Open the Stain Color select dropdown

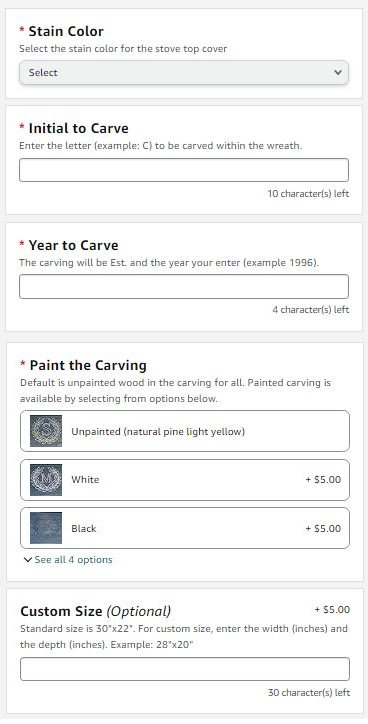(x=184, y=72)
